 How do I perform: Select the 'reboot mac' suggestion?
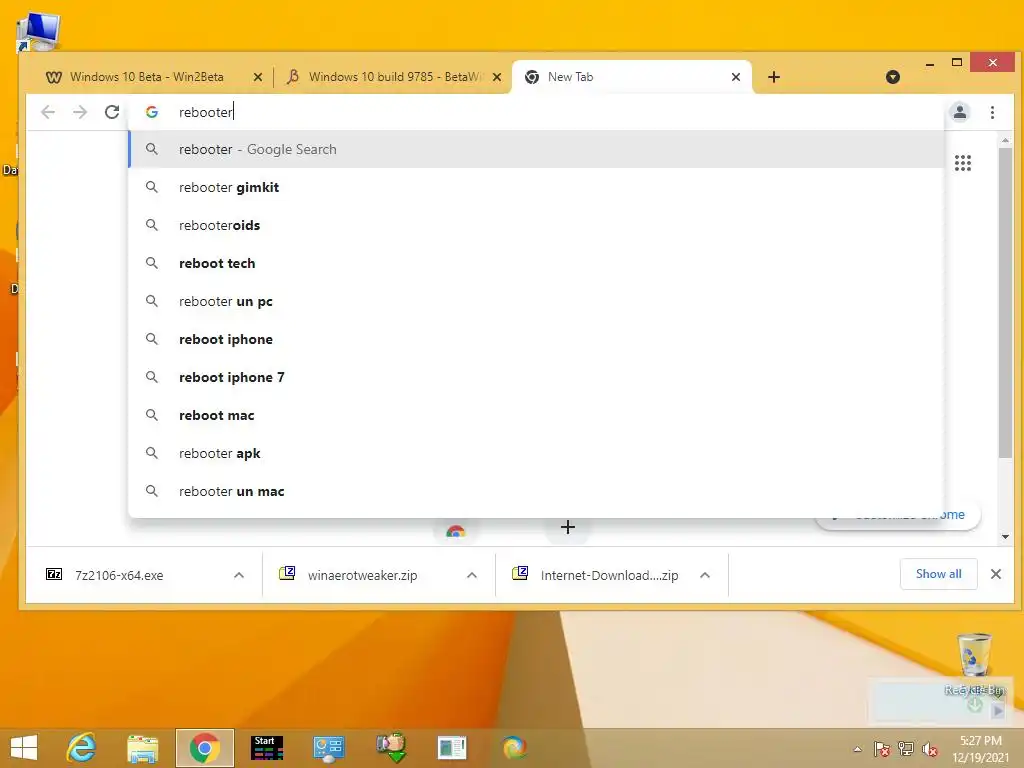coord(536,415)
